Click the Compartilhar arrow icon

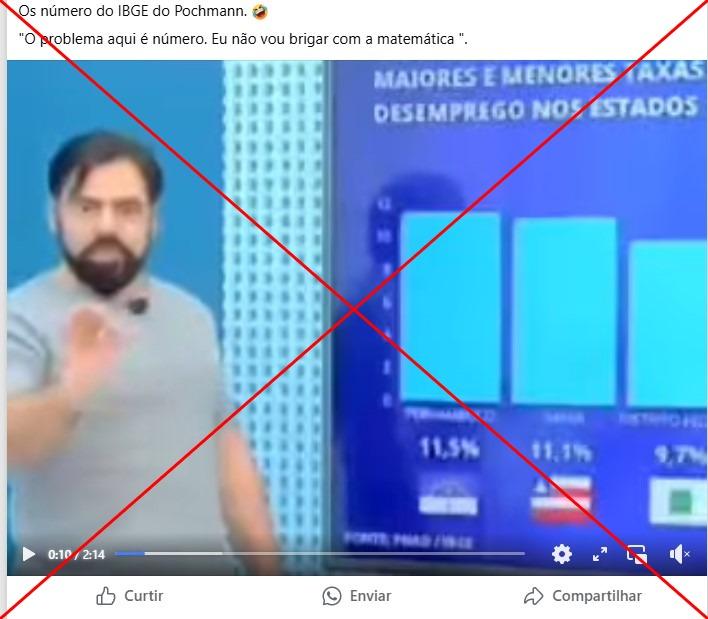coord(533,596)
